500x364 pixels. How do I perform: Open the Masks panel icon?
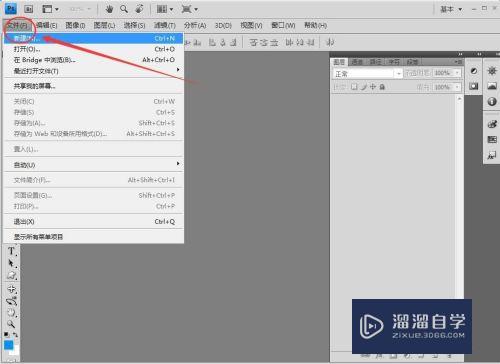tap(473, 86)
